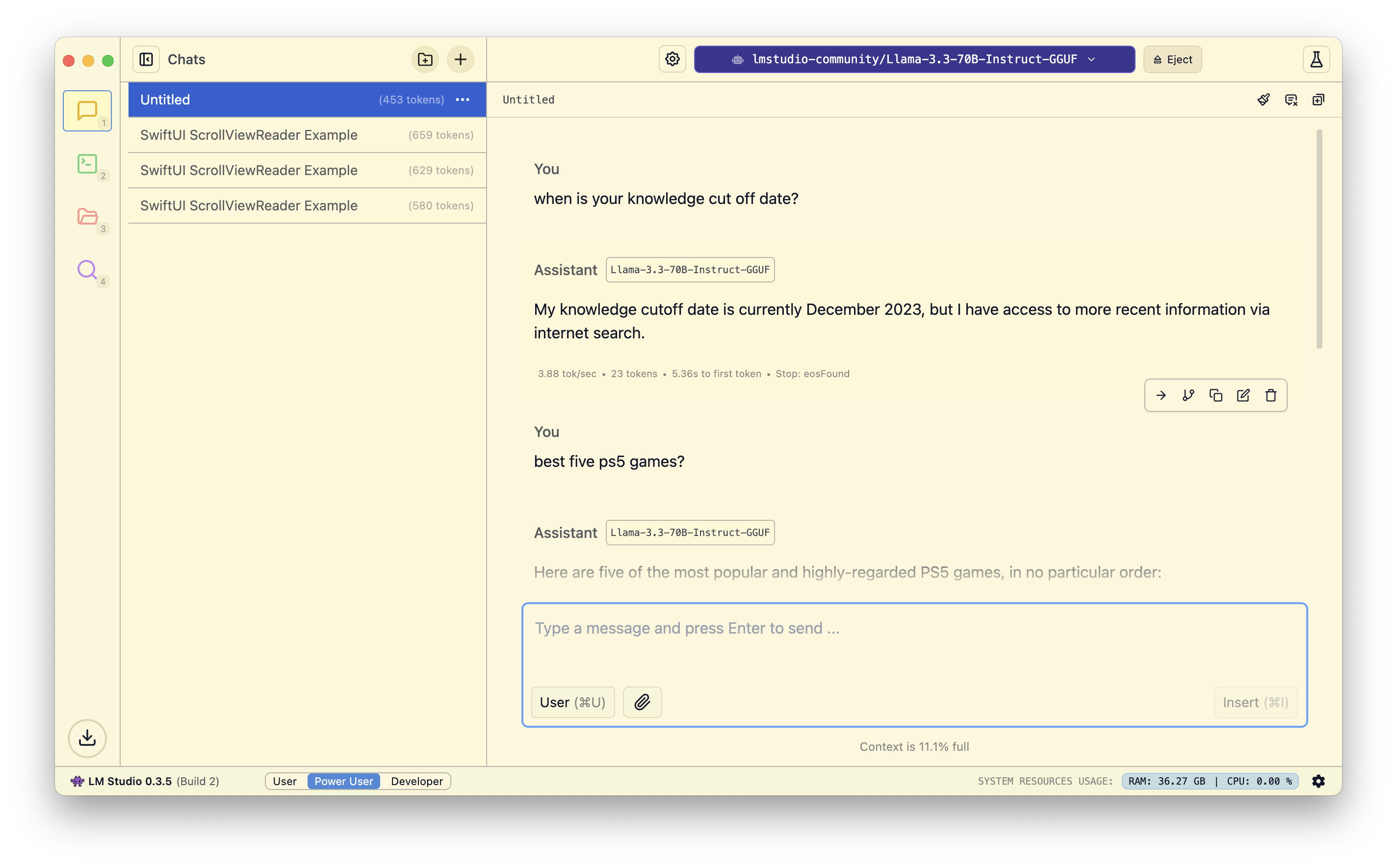Open the 659 tokens SwiftUI ScrollViewReader chat
This screenshot has height=868, width=1397.
tap(307, 135)
